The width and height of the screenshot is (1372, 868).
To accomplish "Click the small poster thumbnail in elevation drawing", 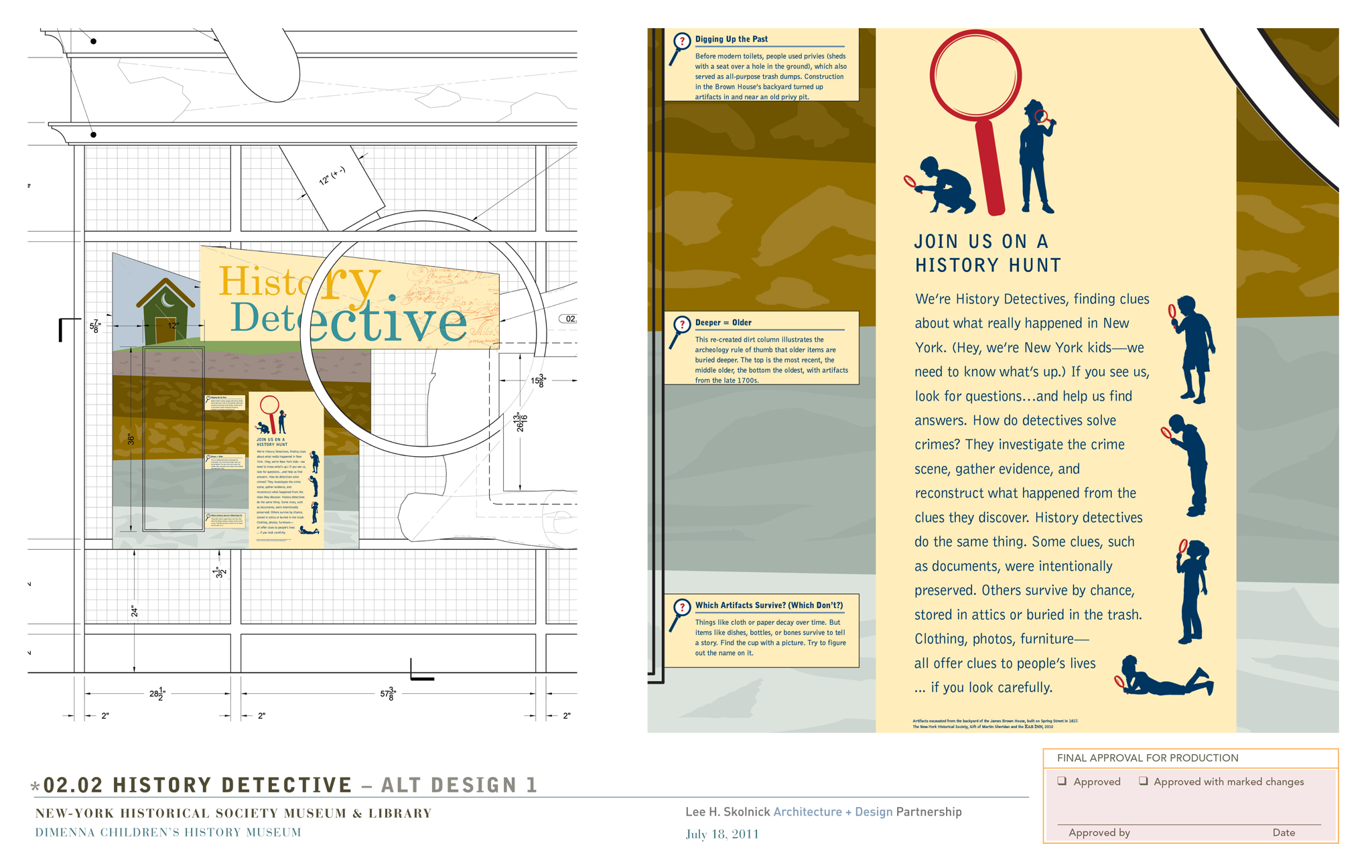I will pos(287,469).
